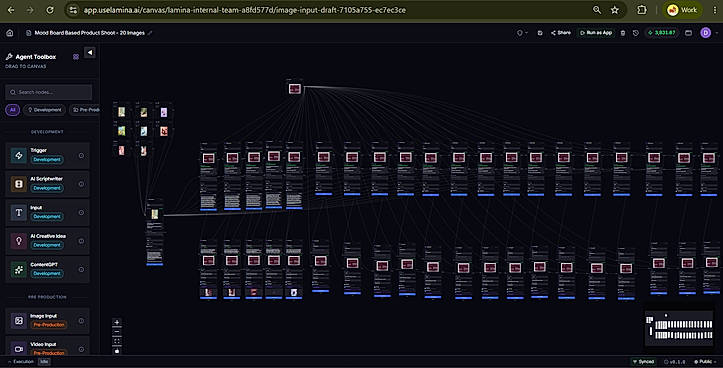The image size is (723, 368).
Task: Select the ContentGPT node item
Action: click(x=47, y=270)
